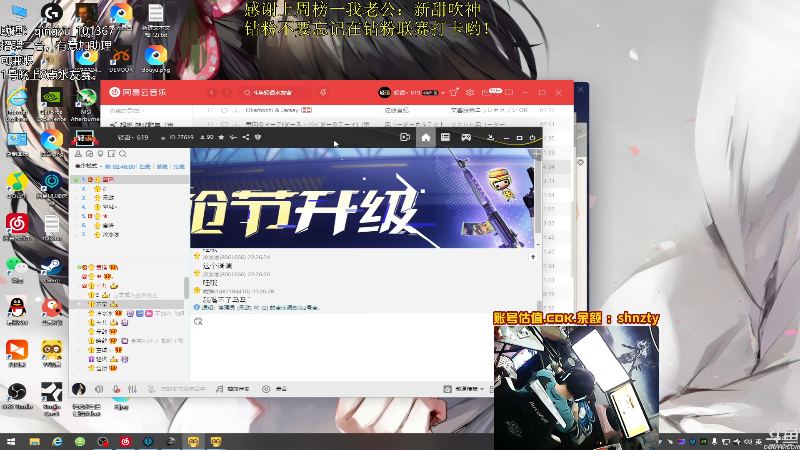Click the share icon in YY title bar

[x=246, y=137]
